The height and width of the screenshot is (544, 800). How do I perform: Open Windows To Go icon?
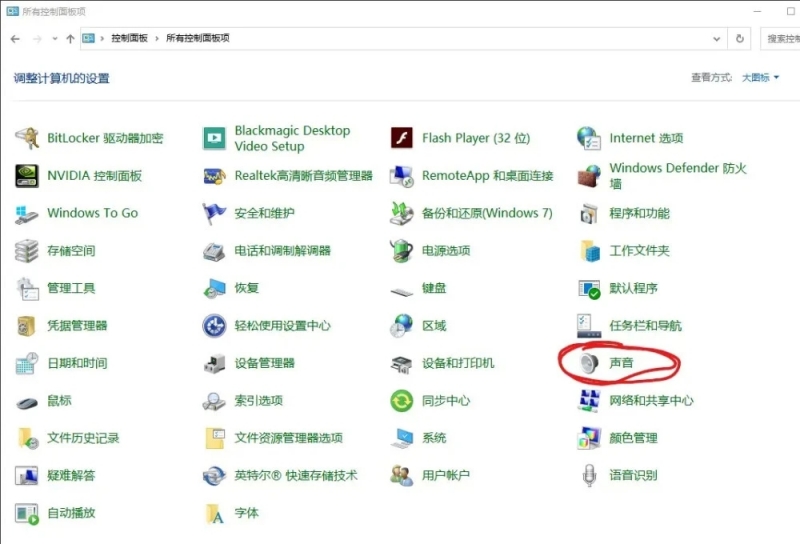click(x=27, y=213)
